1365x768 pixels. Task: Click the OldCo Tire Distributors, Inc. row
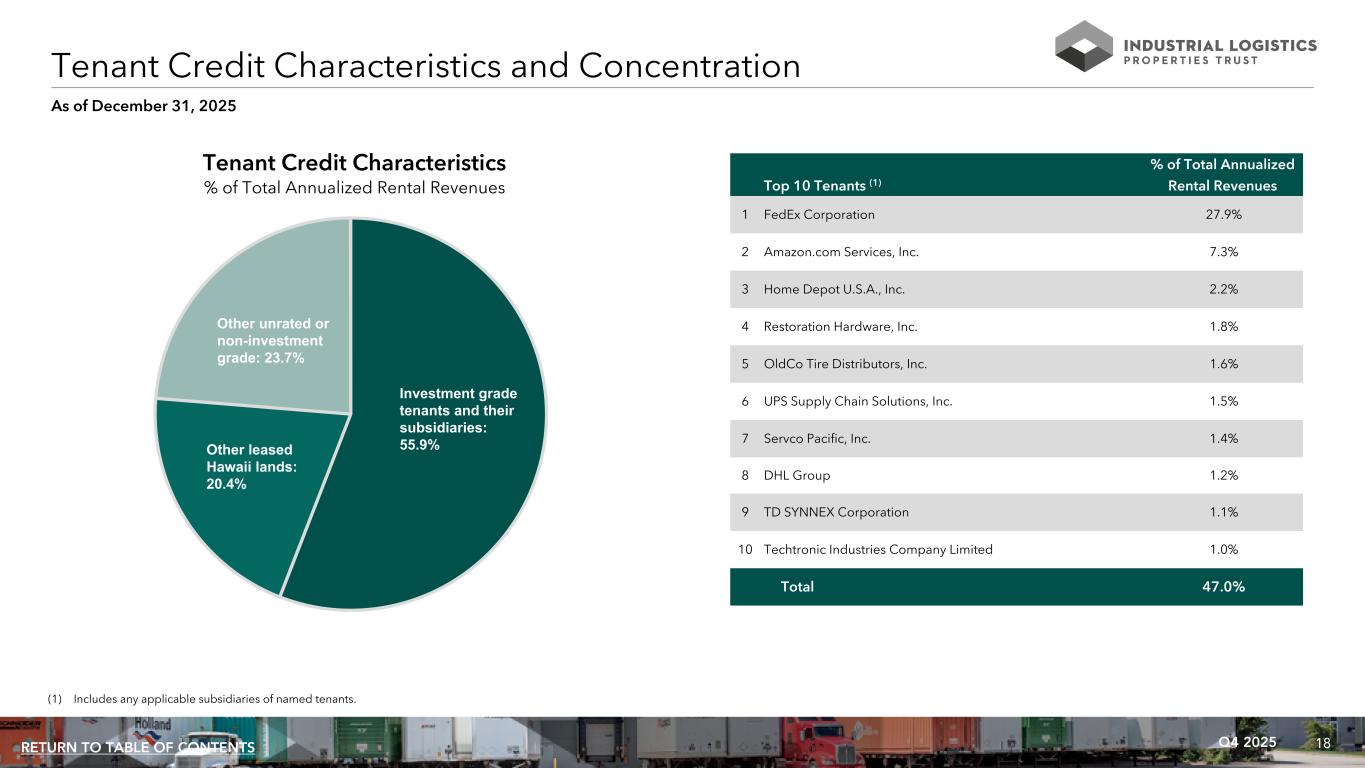pyautogui.click(x=1016, y=364)
